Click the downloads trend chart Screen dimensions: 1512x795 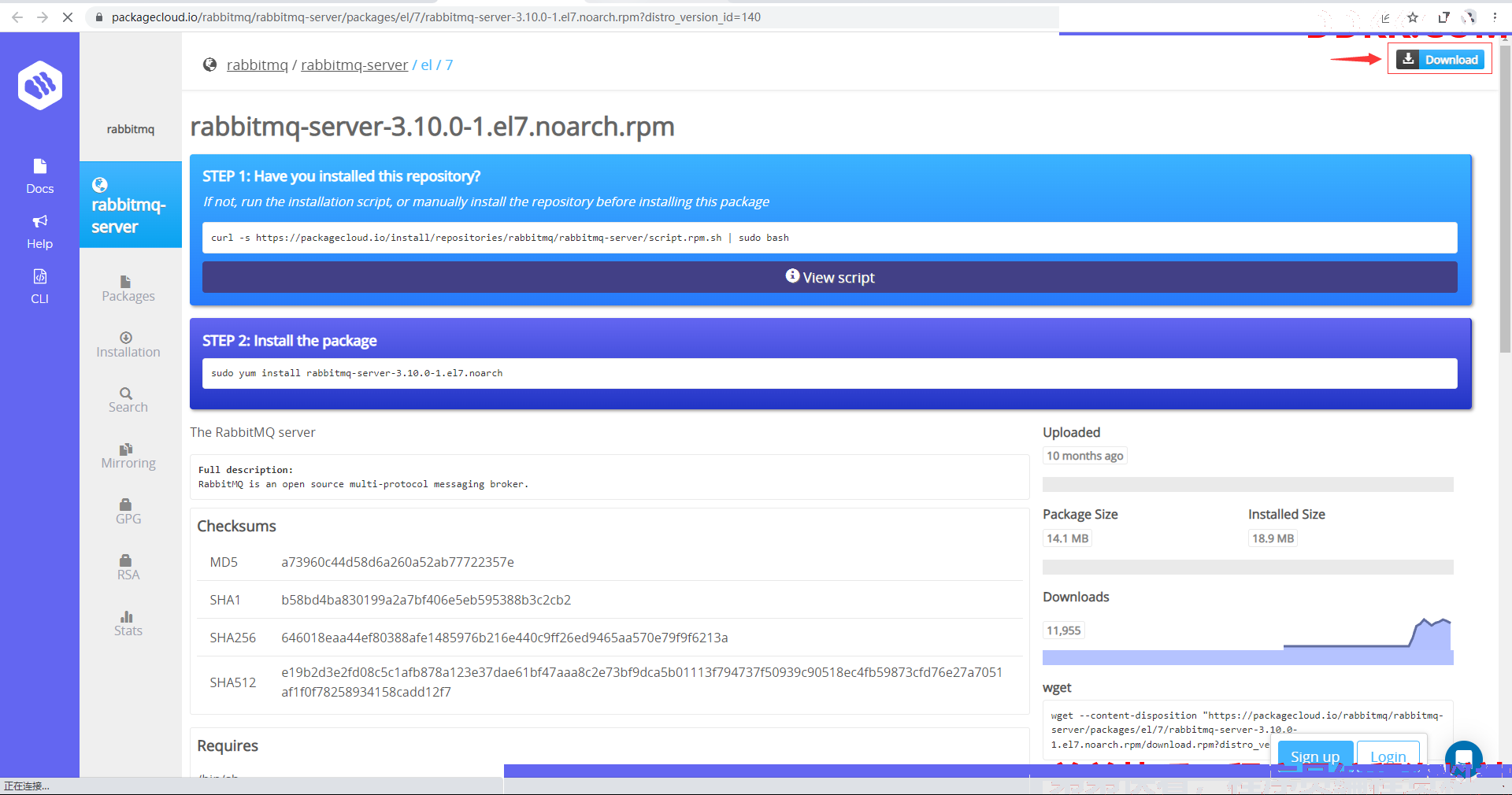coord(1366,634)
